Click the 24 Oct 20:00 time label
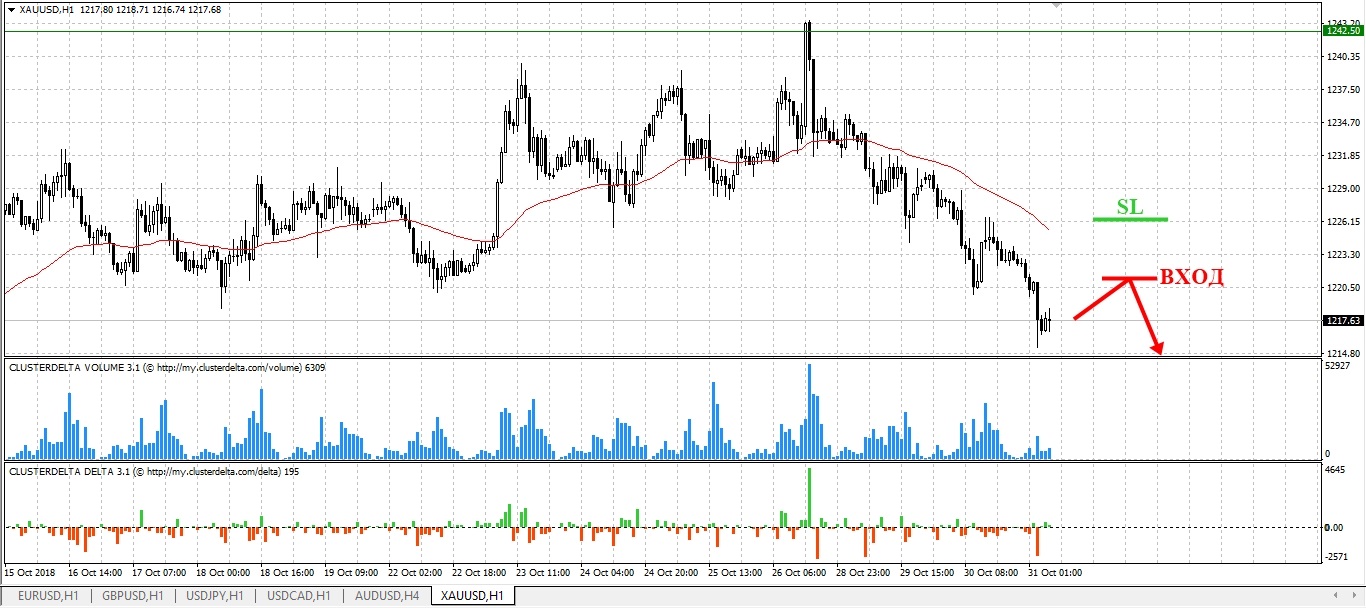This screenshot has height=608, width=1366. click(673, 573)
